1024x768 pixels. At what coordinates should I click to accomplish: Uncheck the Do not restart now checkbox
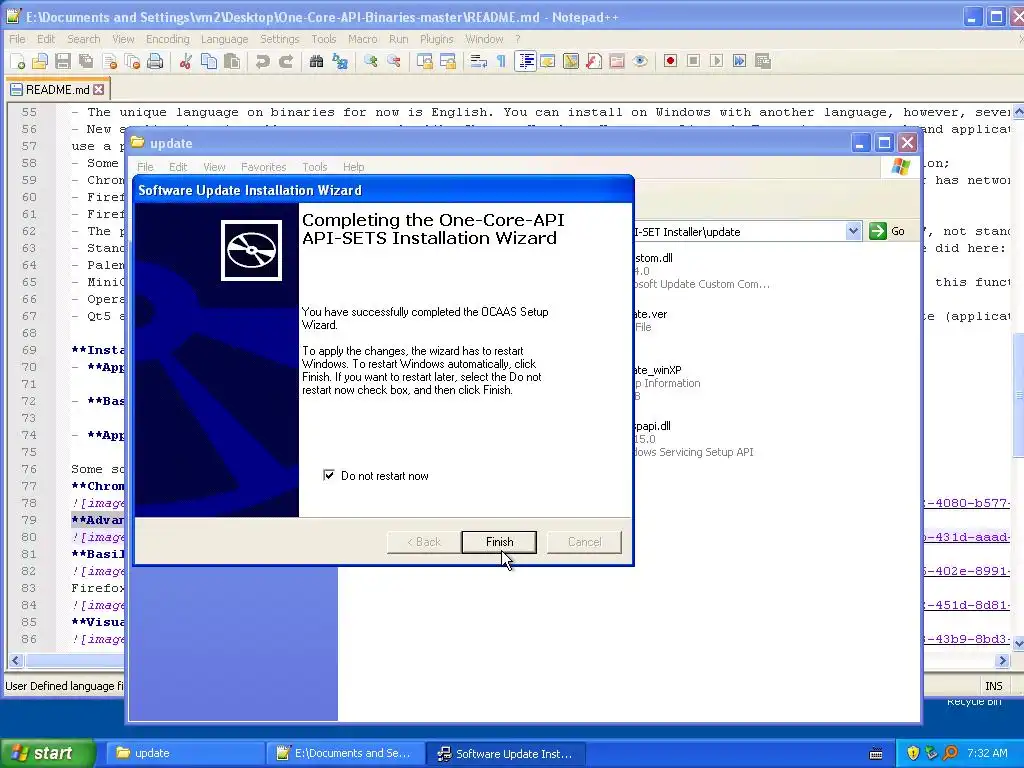328,475
